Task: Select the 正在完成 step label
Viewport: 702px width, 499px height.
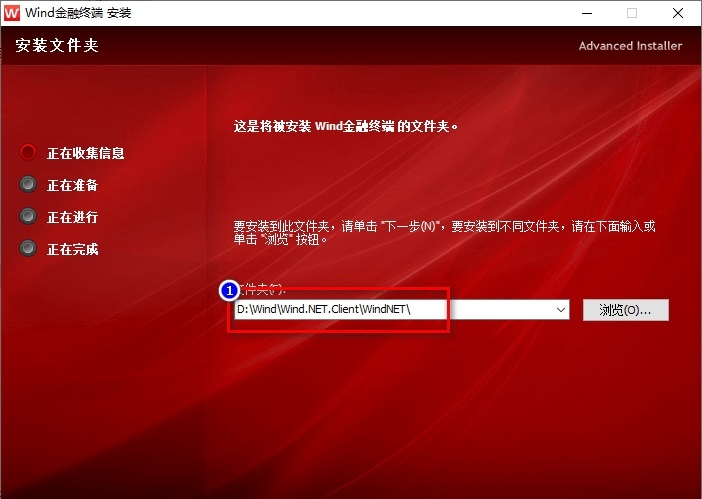Action: (73, 249)
